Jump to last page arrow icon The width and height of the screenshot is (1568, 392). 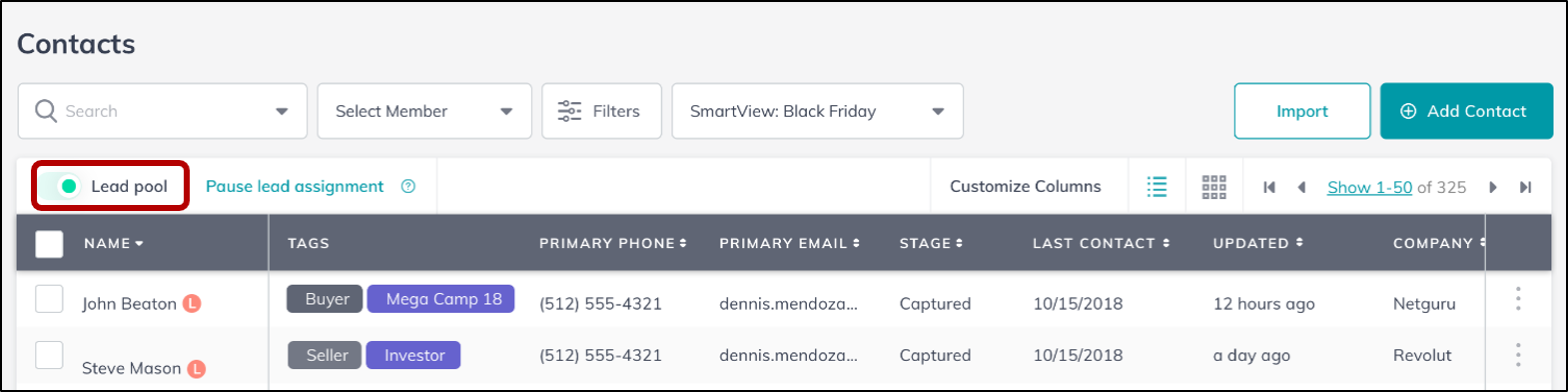click(x=1525, y=187)
